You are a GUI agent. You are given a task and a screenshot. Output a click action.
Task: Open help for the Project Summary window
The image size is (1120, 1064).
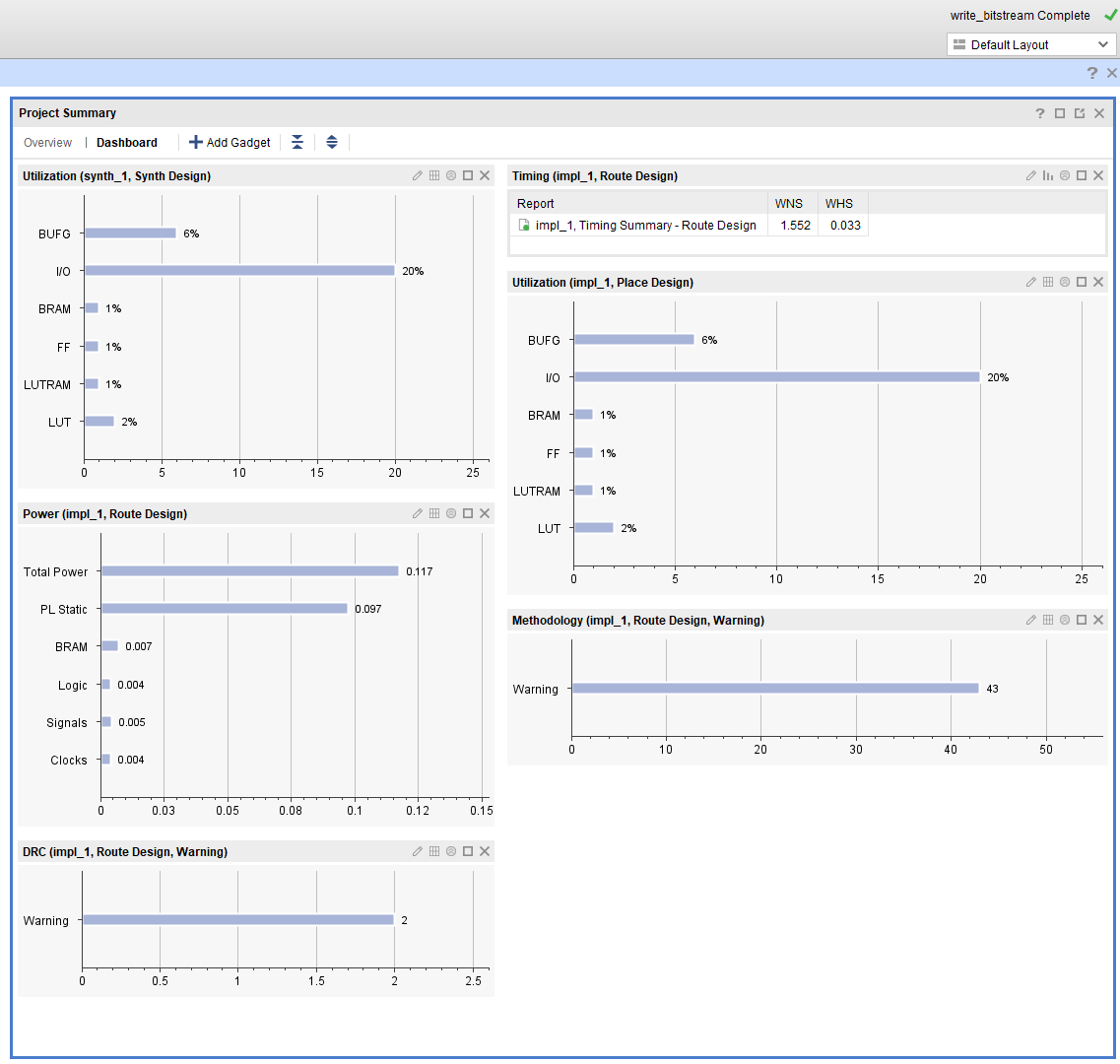click(1040, 113)
